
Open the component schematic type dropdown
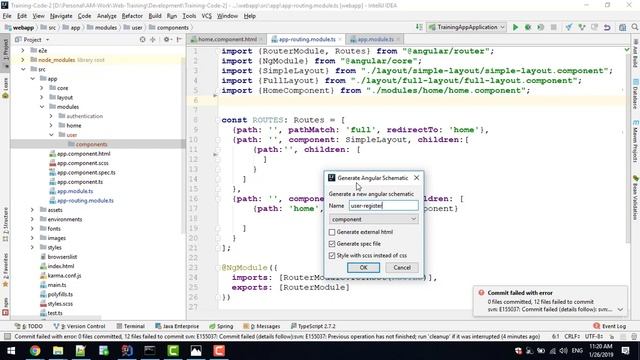(373, 219)
